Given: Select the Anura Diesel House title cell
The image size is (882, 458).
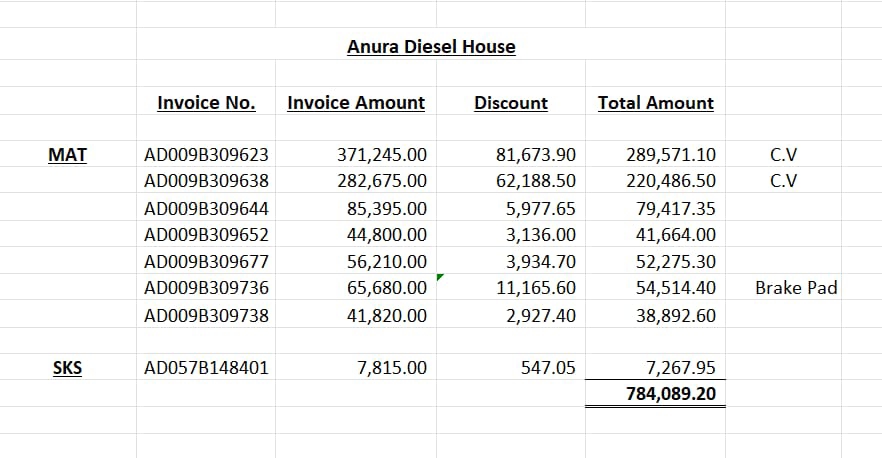Looking at the screenshot, I should [x=431, y=47].
